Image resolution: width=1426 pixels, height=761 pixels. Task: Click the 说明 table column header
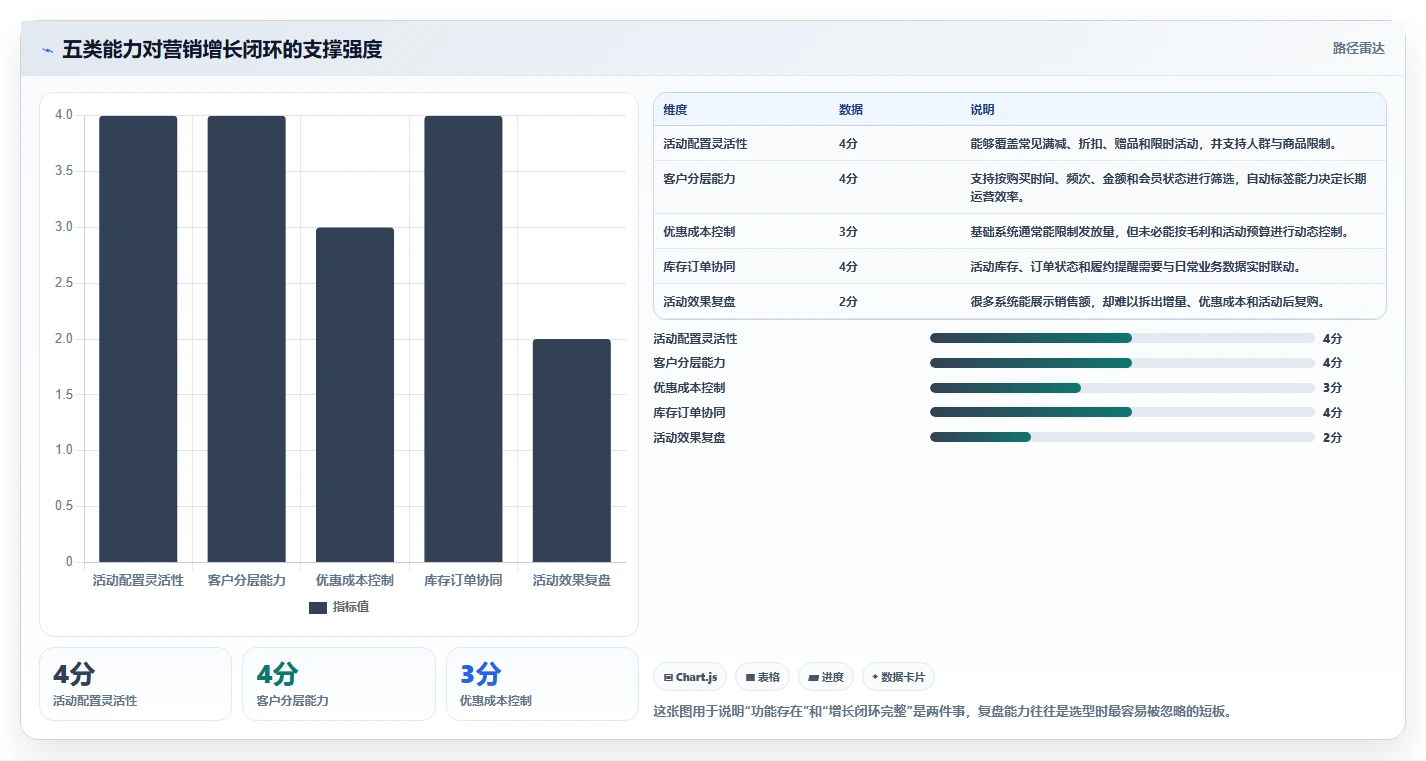click(x=982, y=110)
